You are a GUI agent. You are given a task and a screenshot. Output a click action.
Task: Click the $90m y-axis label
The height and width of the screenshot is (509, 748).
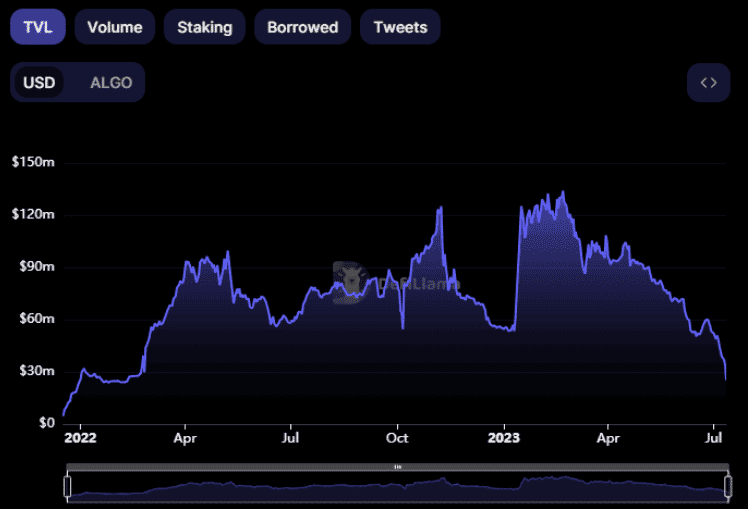(x=37, y=266)
